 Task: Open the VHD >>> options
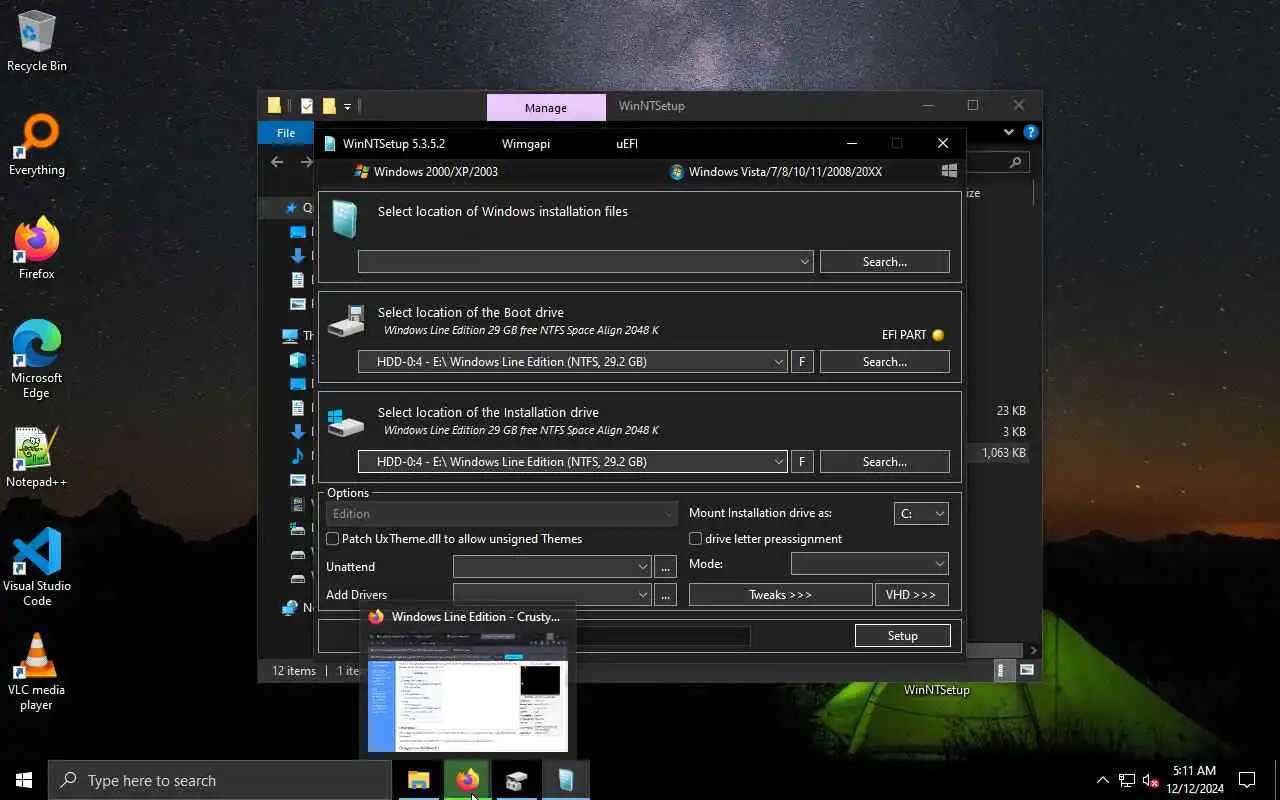click(911, 595)
